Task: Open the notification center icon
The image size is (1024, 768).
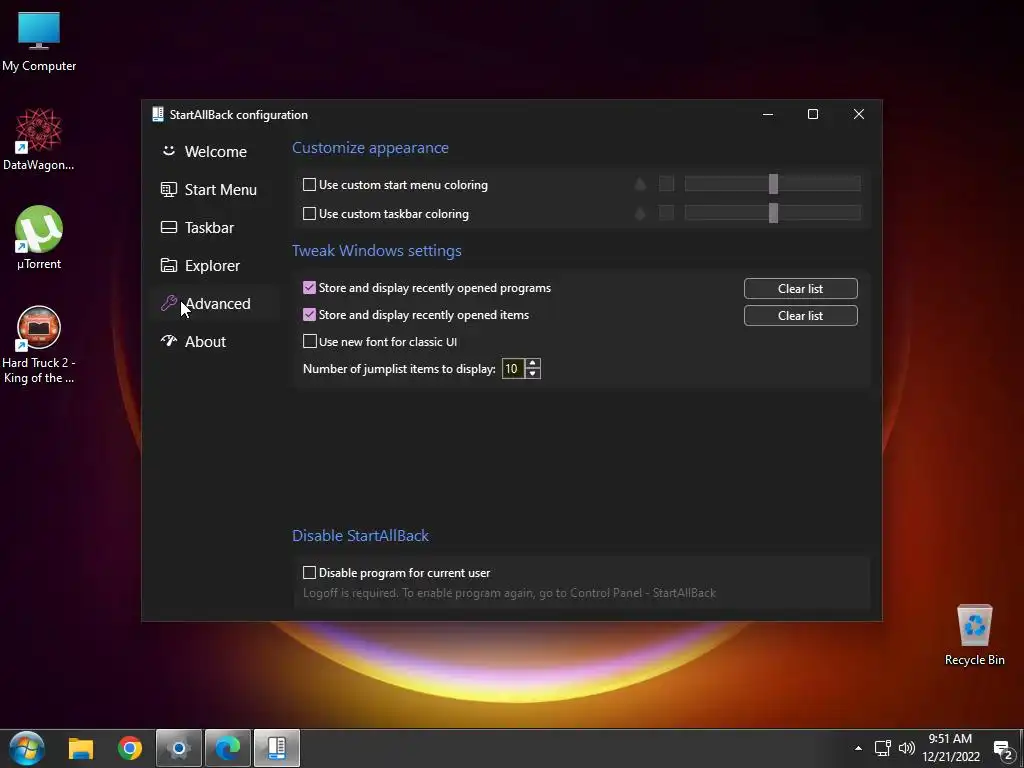Action: (1004, 750)
